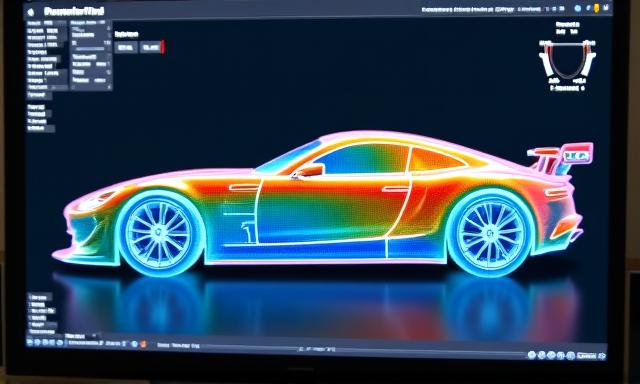Open the gear icon at the bottom-right corner
The image size is (640, 384).
point(602,356)
